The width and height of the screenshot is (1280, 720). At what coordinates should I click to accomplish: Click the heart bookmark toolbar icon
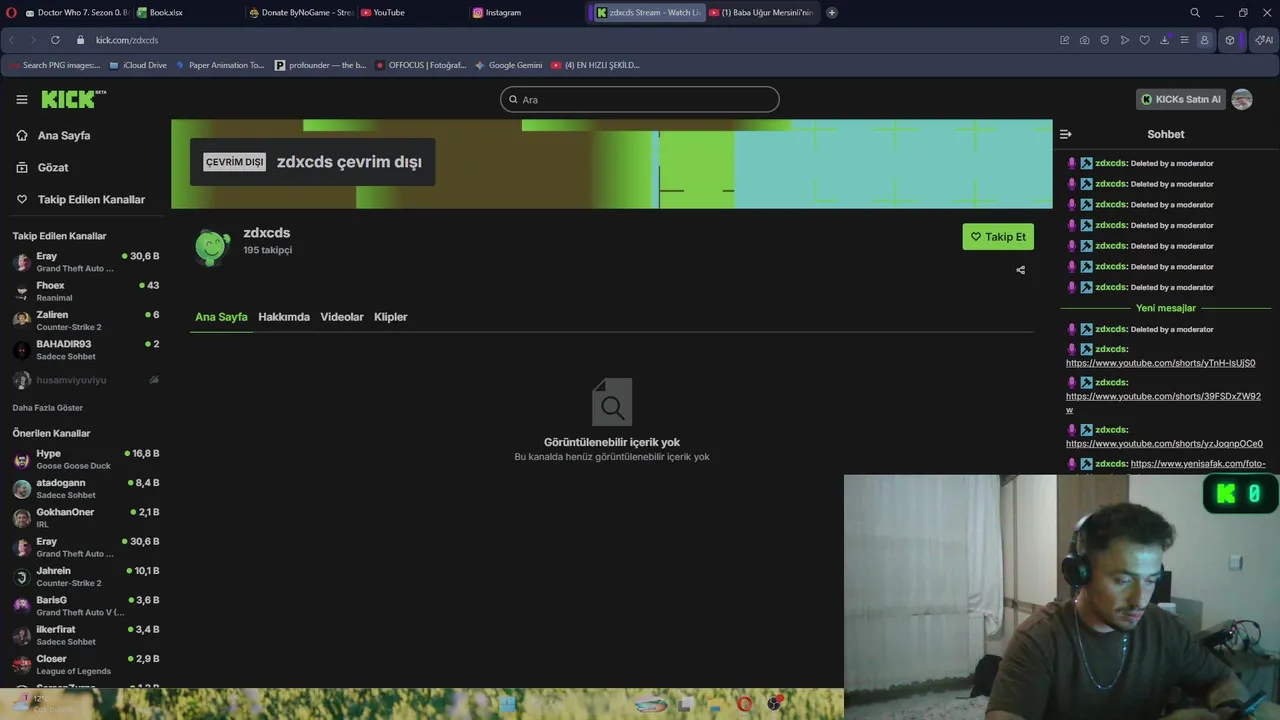pyautogui.click(x=1145, y=40)
